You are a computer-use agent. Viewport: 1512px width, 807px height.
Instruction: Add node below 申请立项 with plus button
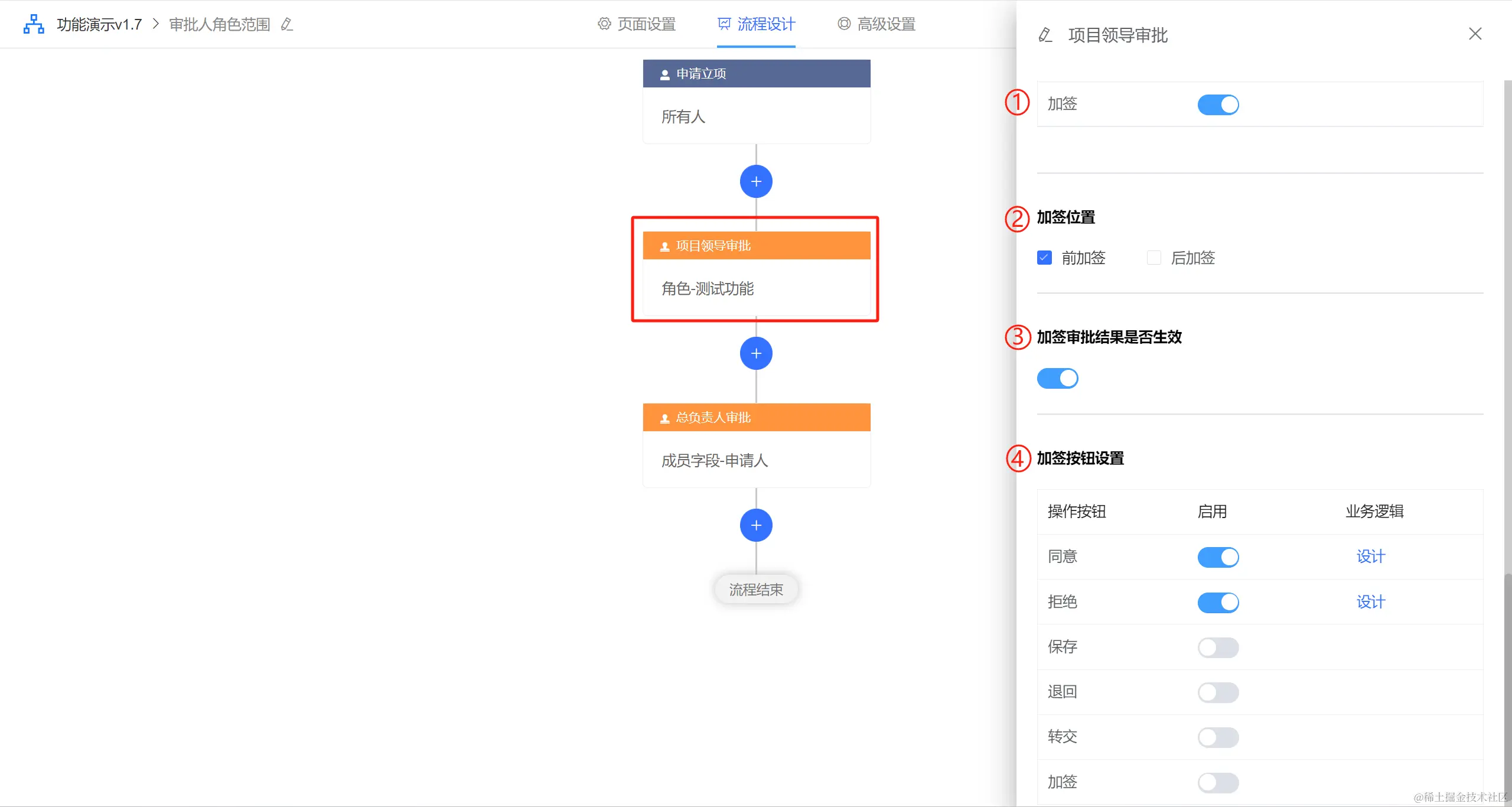pyautogui.click(x=756, y=181)
